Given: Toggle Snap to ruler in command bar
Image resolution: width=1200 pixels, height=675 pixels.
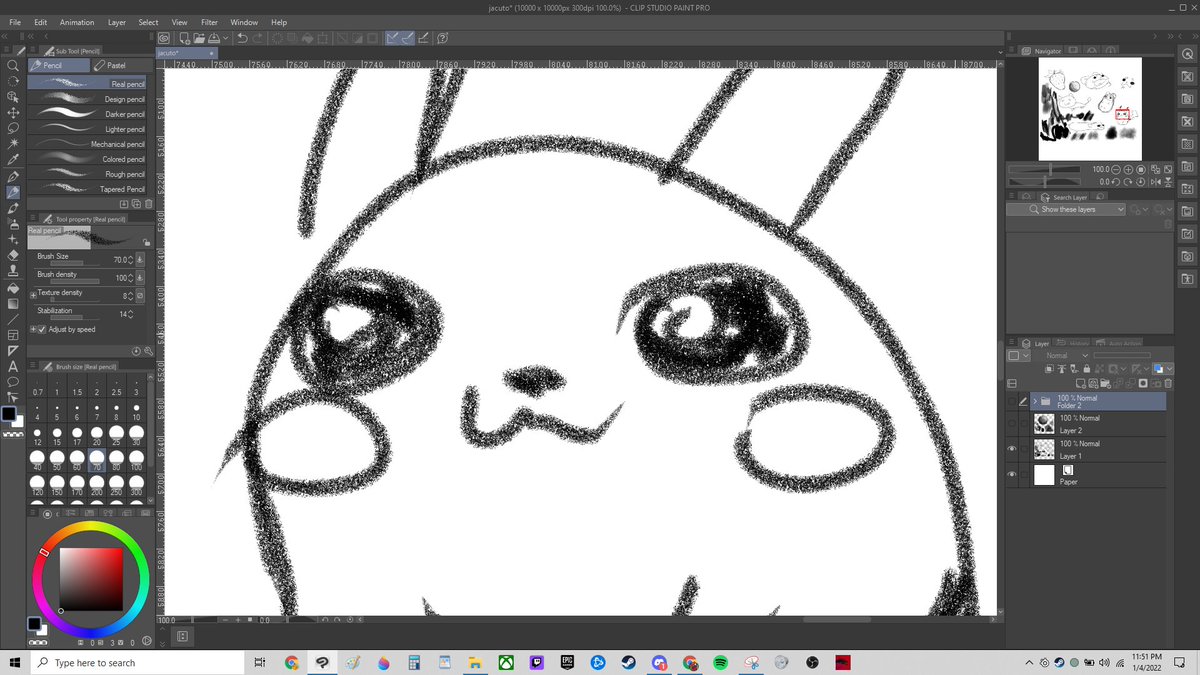Looking at the screenshot, I should (x=393, y=38).
